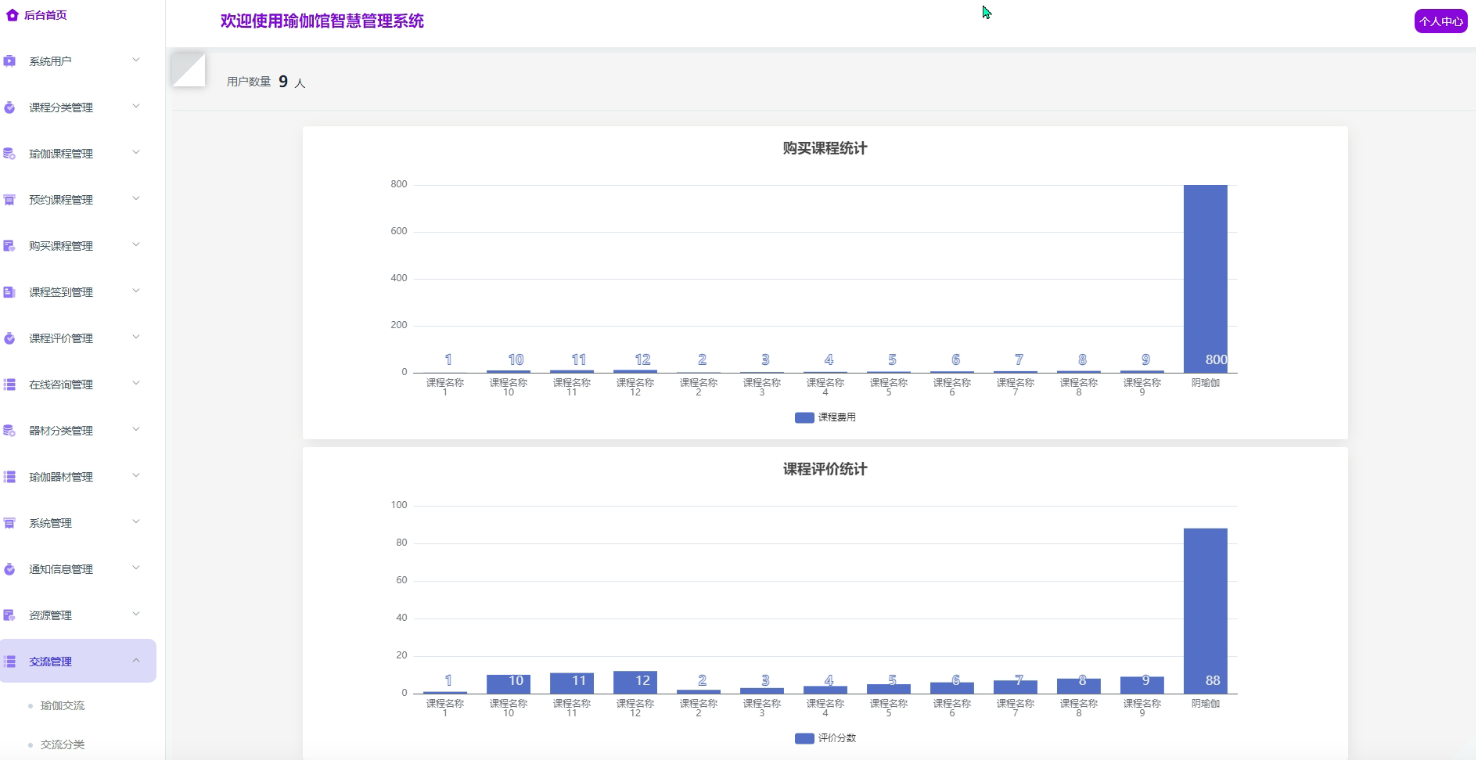Open the 系统管理 menu
Image resolution: width=1476 pixels, height=760 pixels.
[78, 522]
